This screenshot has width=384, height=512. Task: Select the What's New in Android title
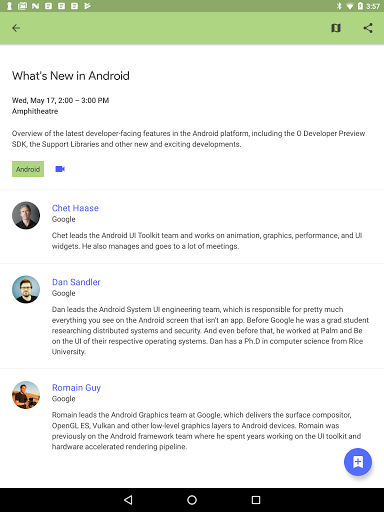pyautogui.click(x=71, y=76)
